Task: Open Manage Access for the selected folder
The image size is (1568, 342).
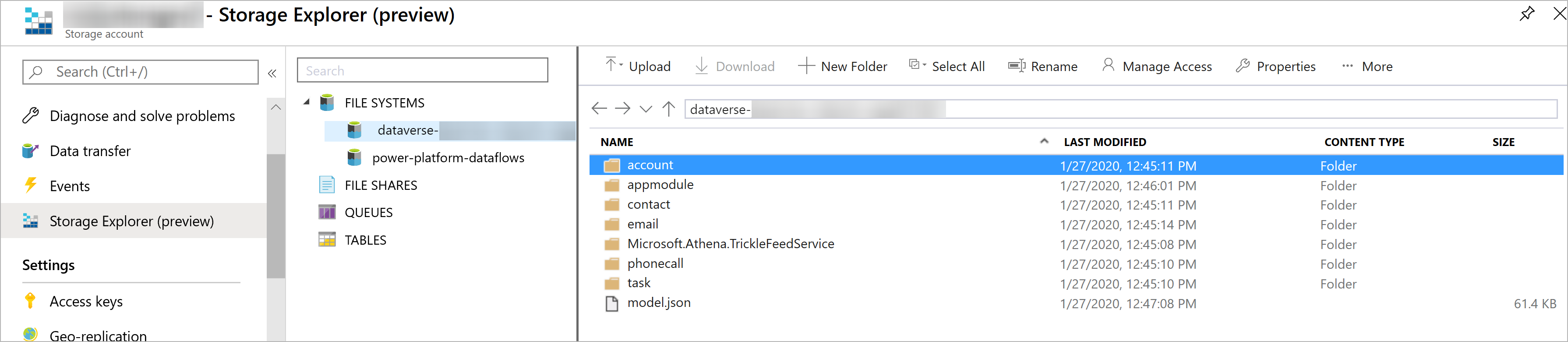Action: click(1157, 66)
